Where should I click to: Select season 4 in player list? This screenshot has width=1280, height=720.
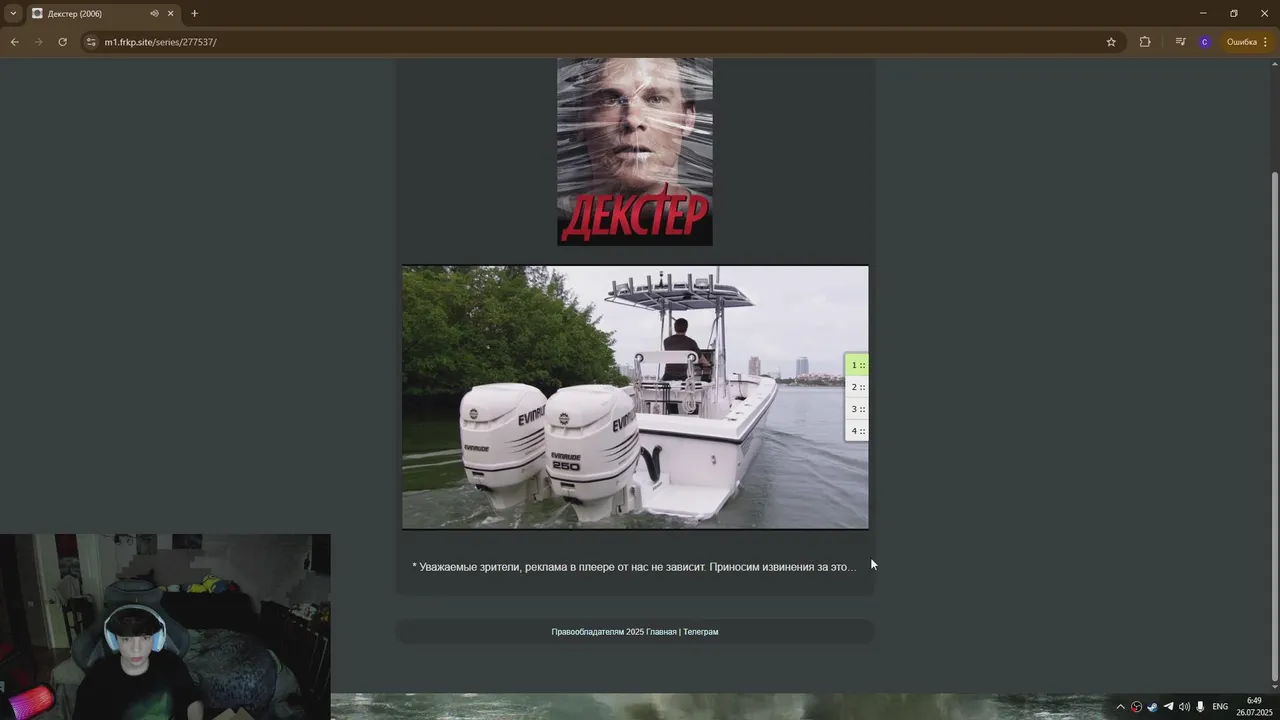point(857,431)
